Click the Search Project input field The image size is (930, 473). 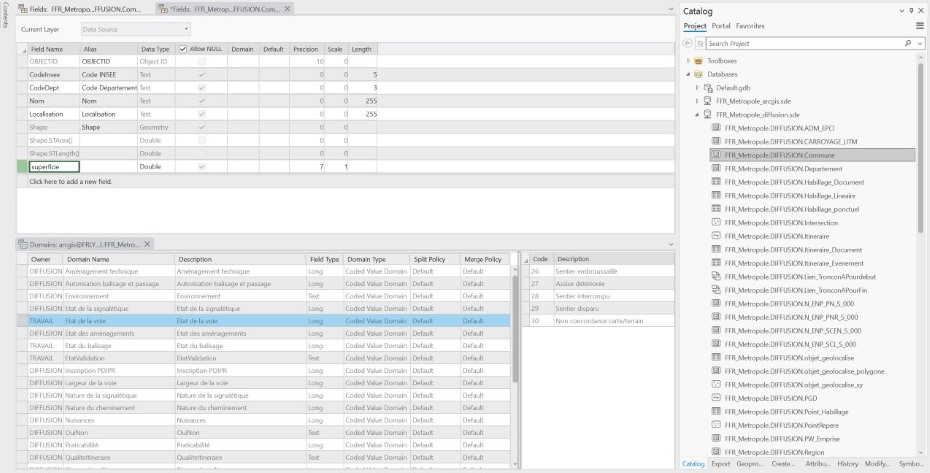pos(800,44)
